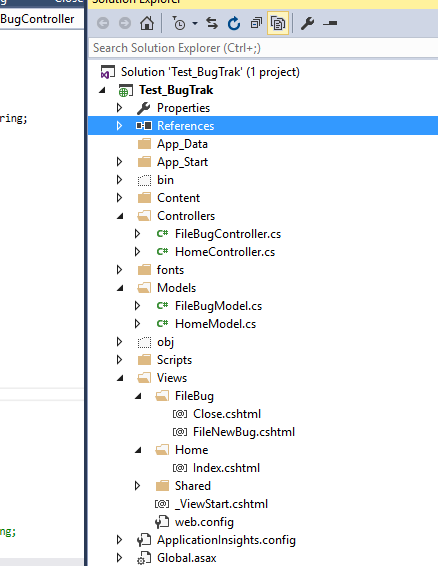Expand the Content folder

click(x=120, y=198)
